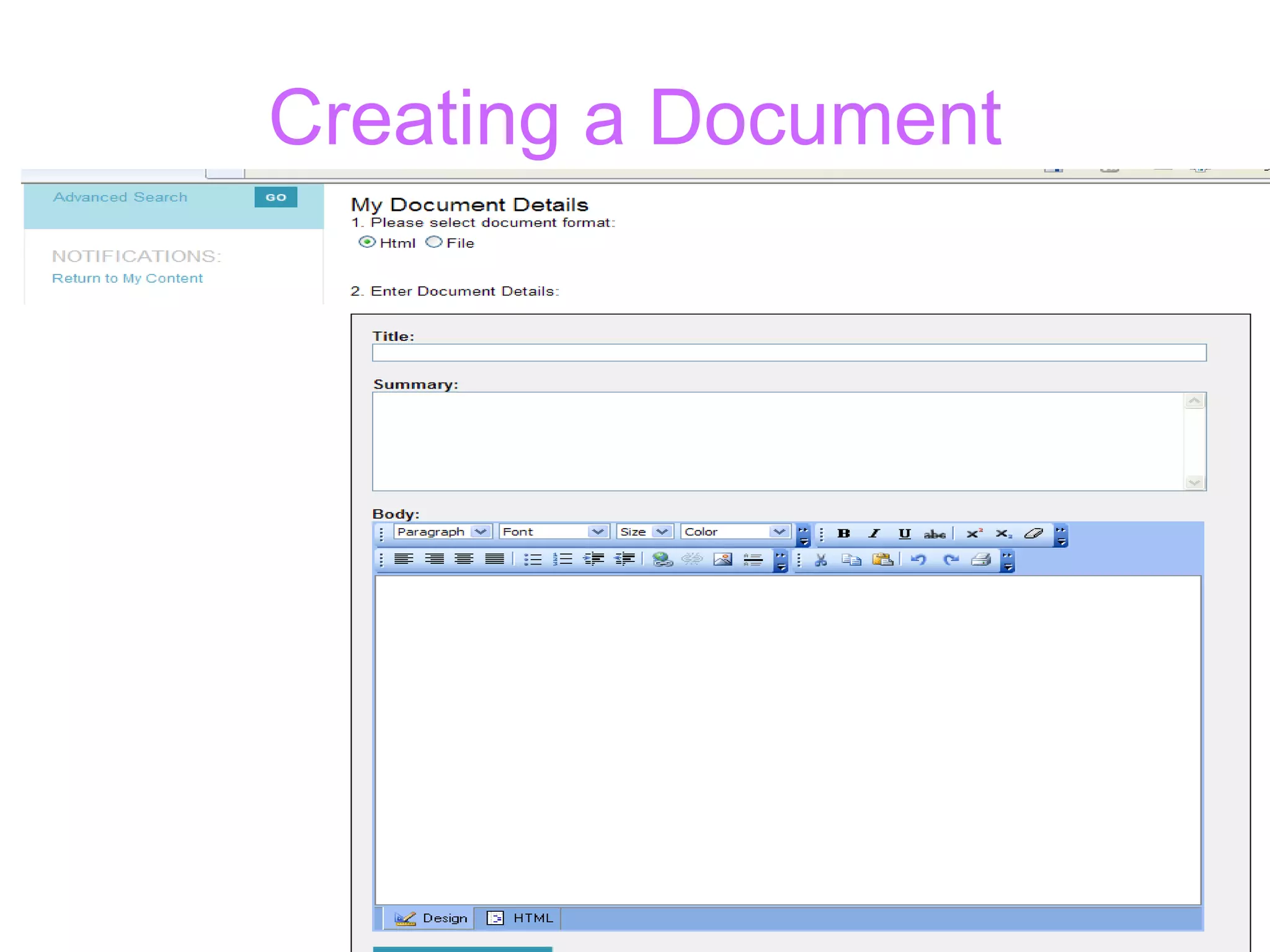Screen dimensions: 1270x952
Task: Insert hyperlink with globe icon
Action: (662, 560)
